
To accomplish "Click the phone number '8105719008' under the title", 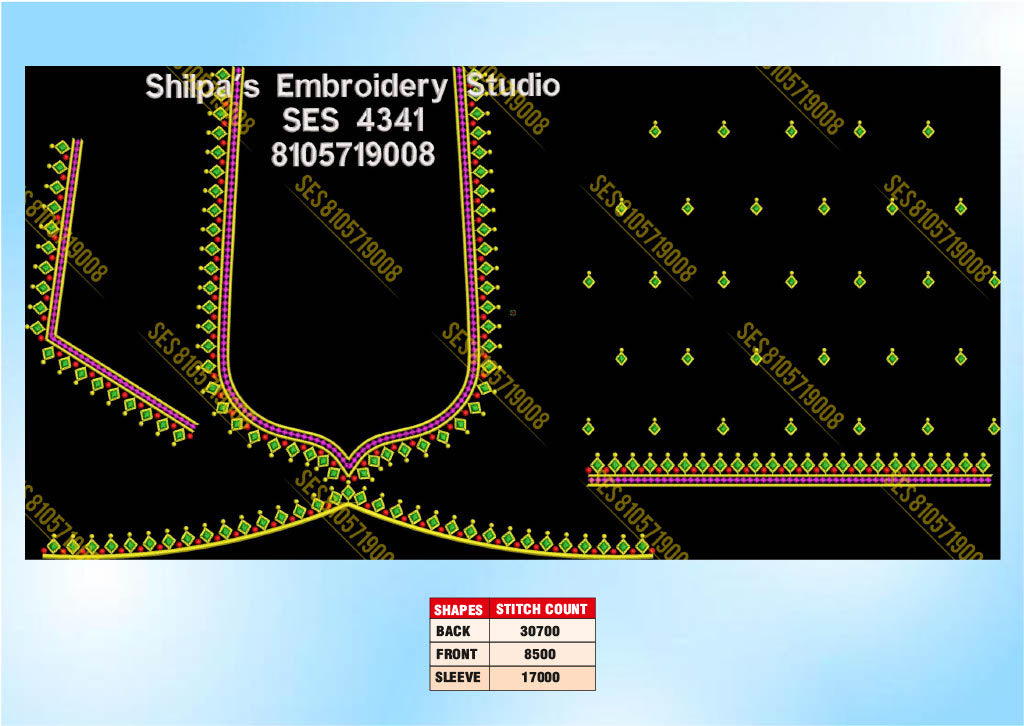I will click(353, 155).
